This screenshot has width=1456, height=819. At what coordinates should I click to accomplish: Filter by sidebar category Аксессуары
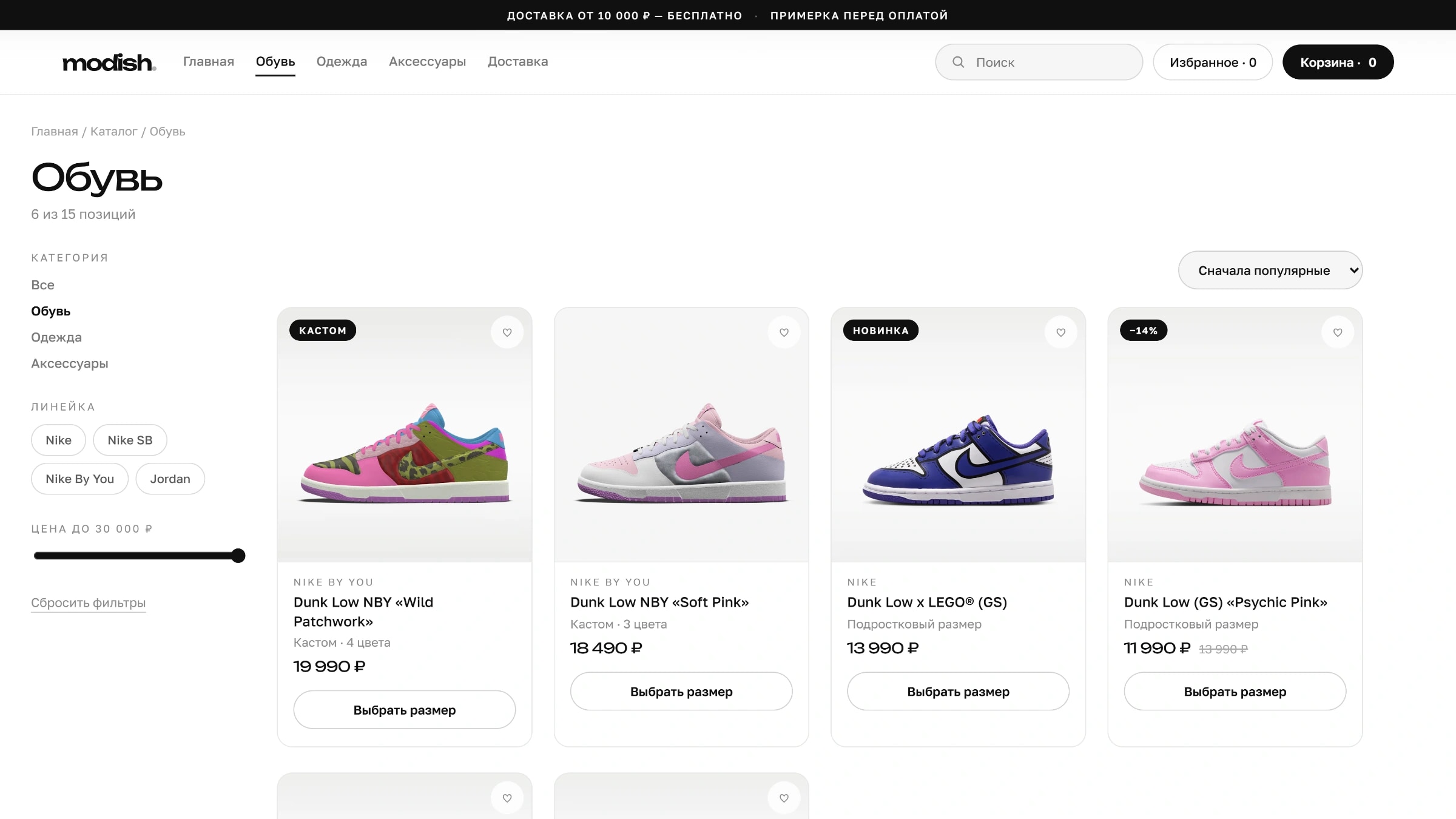pyautogui.click(x=70, y=363)
